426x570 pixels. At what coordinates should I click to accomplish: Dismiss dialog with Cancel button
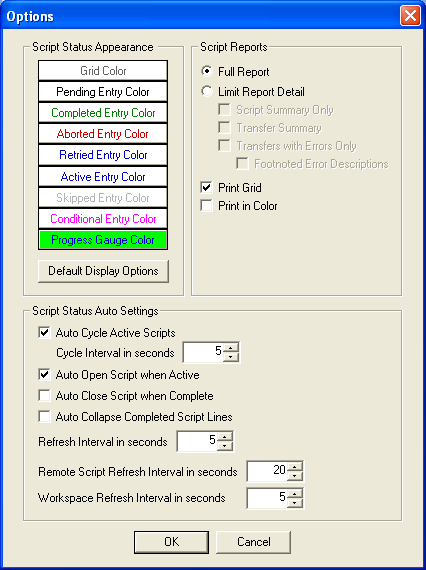pyautogui.click(x=254, y=542)
